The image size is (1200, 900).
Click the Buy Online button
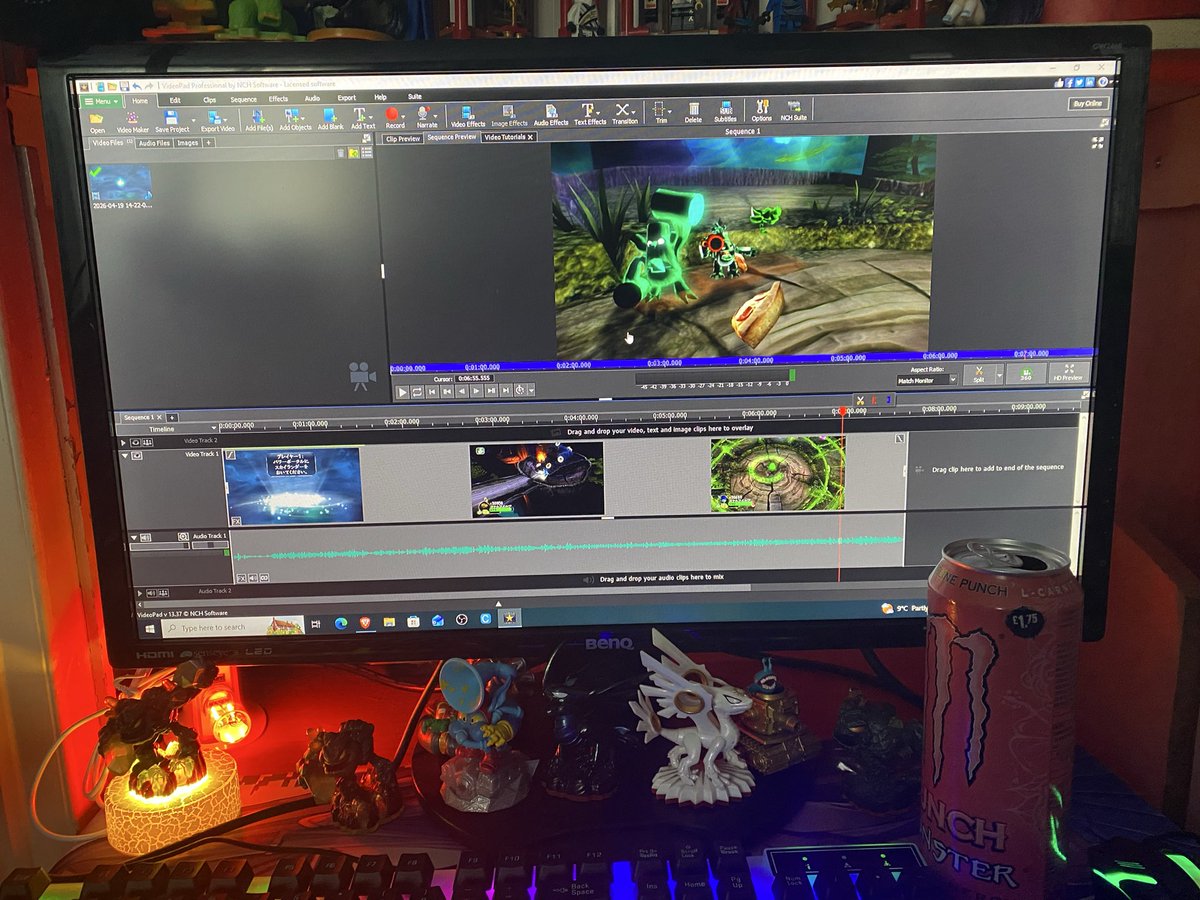tap(1087, 103)
